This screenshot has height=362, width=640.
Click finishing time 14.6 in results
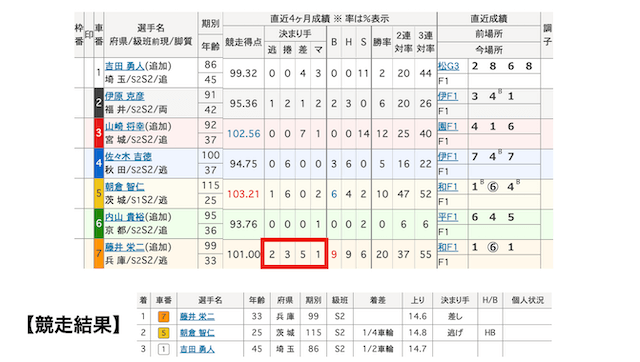[417, 316]
